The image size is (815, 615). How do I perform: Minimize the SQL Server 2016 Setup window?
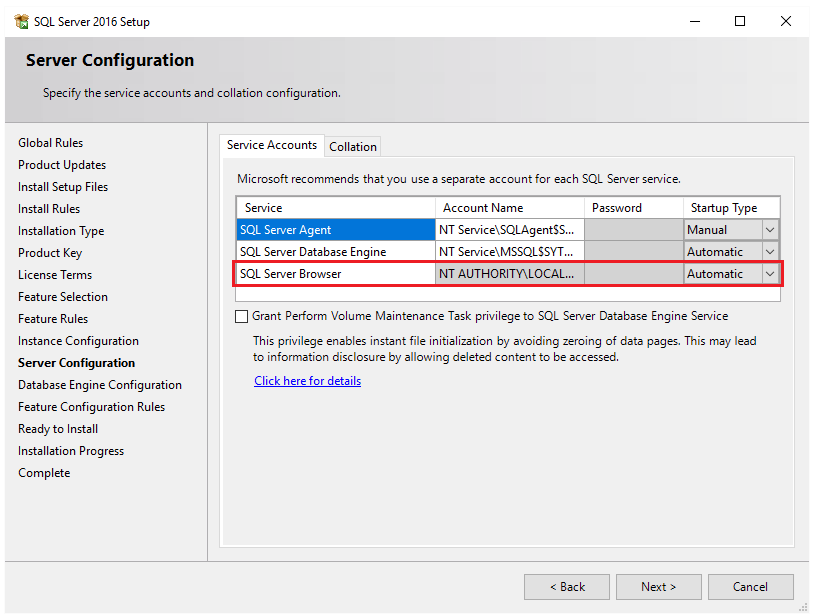[695, 21]
